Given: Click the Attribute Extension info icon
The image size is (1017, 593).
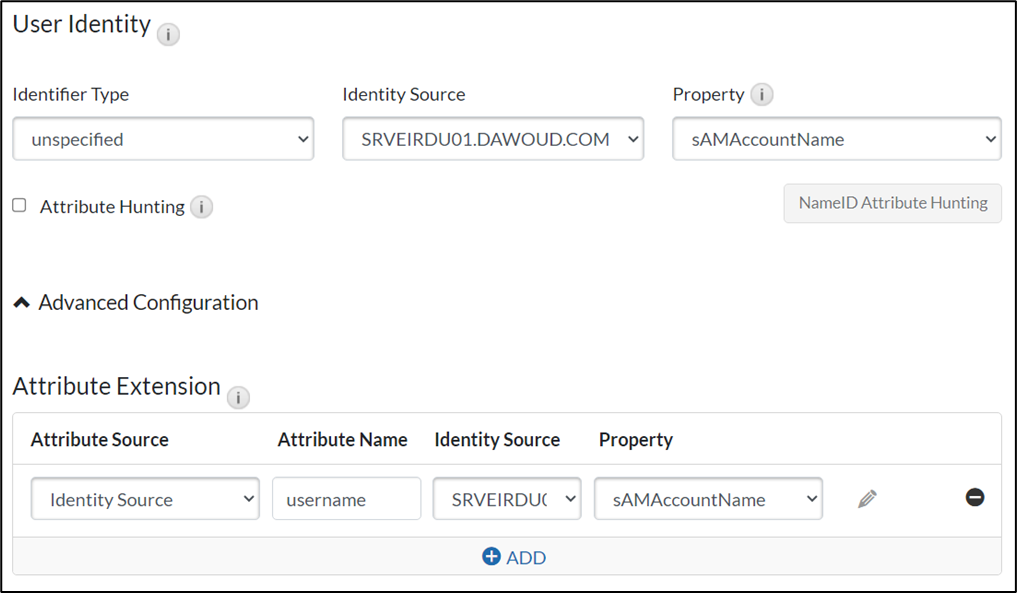Looking at the screenshot, I should pyautogui.click(x=238, y=397).
